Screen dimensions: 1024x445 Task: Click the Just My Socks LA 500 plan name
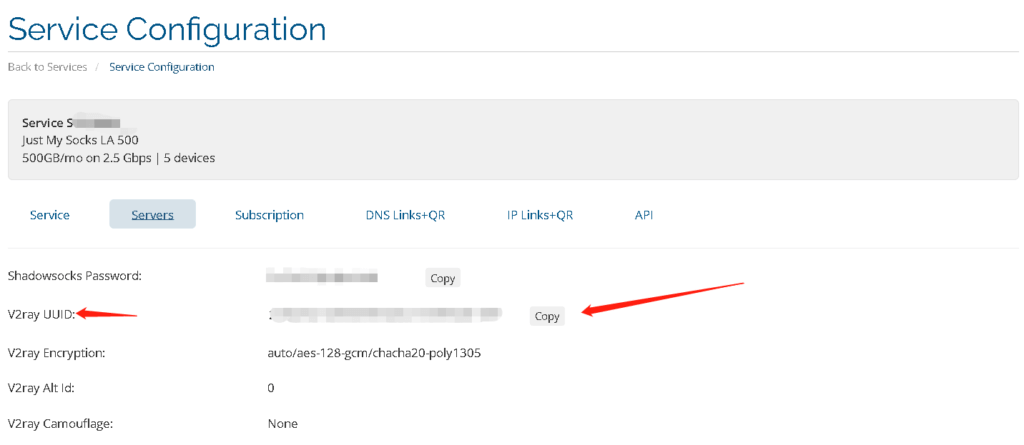[x=80, y=140]
